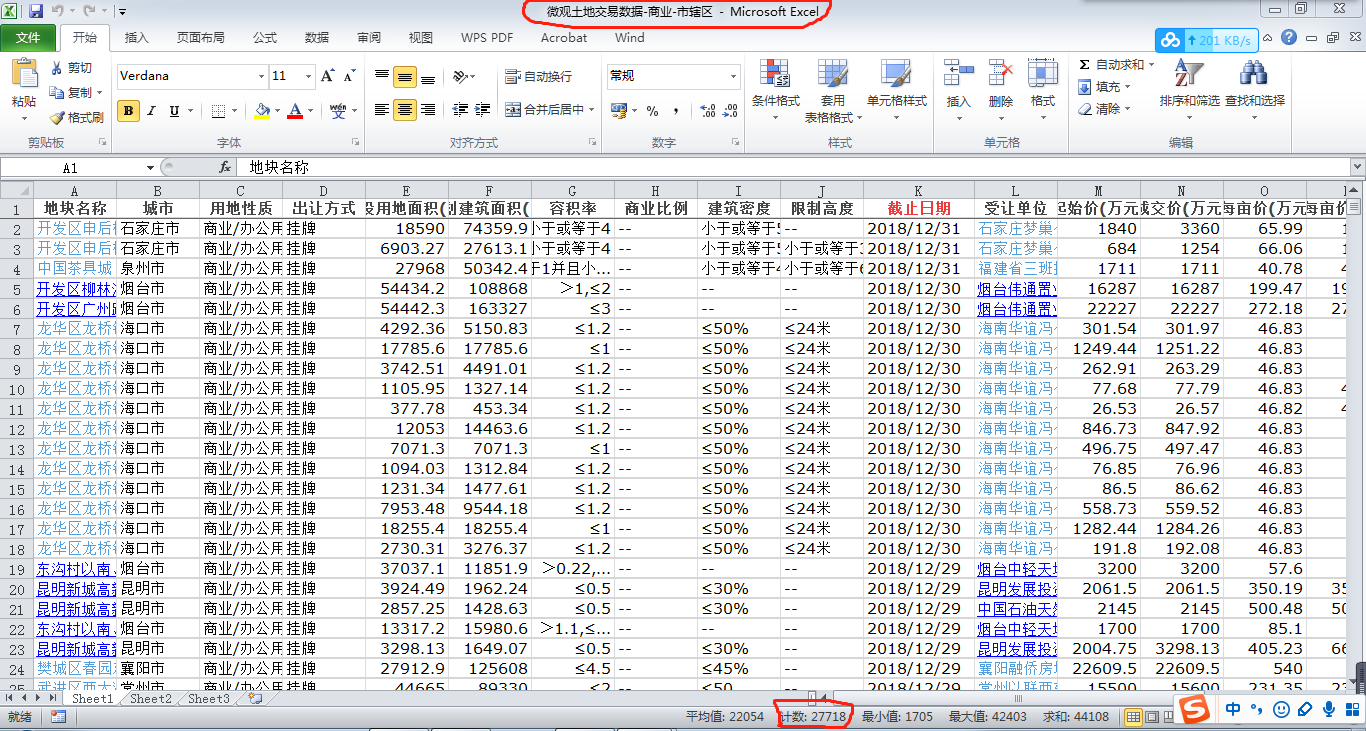1366x731 pixels.
Task: Toggle bold formatting
Action: (x=128, y=111)
